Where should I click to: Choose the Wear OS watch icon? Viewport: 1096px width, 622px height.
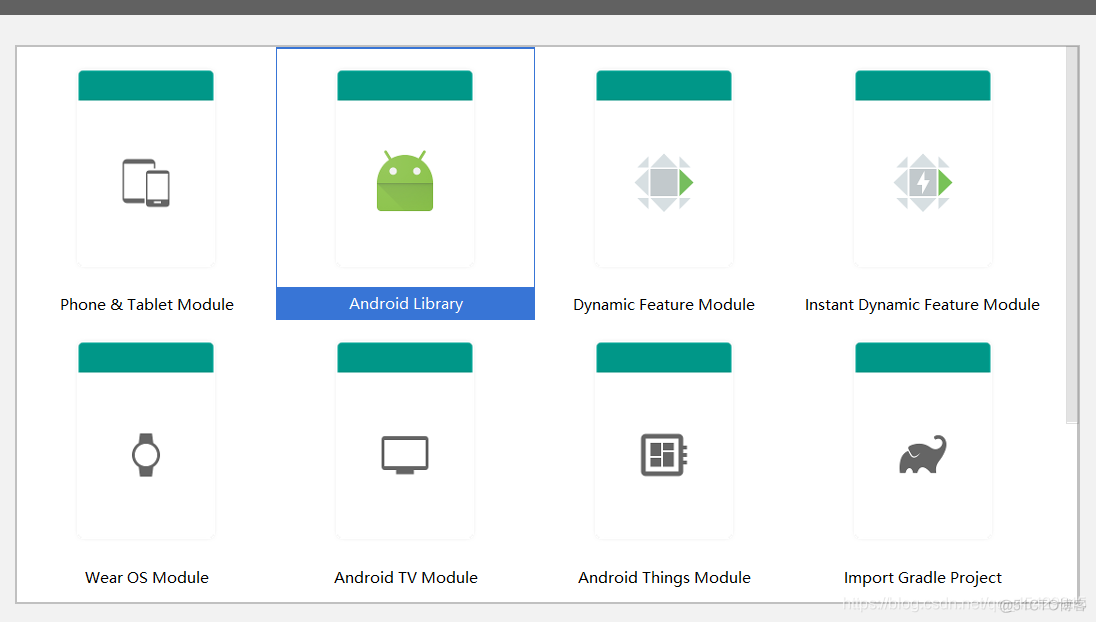tap(146, 455)
